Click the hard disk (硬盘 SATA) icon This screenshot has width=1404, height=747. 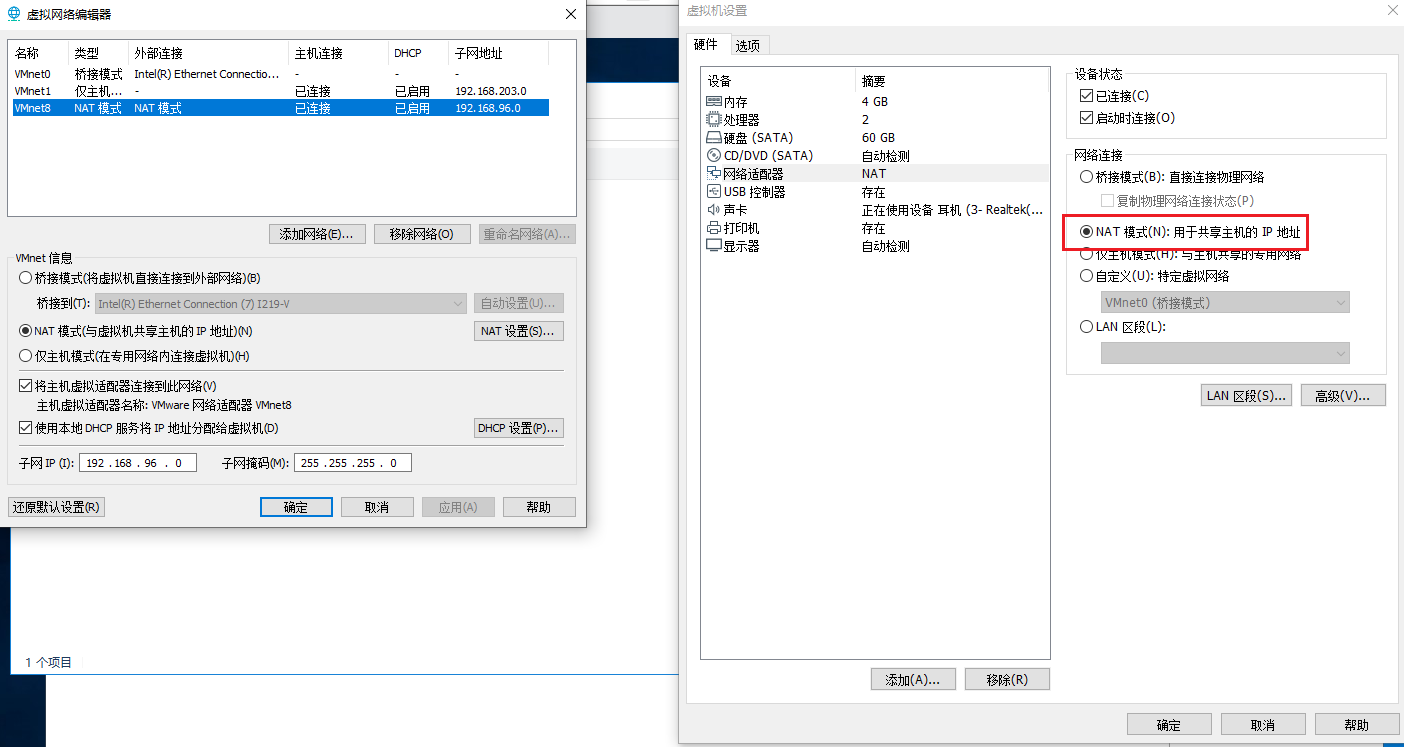[x=714, y=138]
